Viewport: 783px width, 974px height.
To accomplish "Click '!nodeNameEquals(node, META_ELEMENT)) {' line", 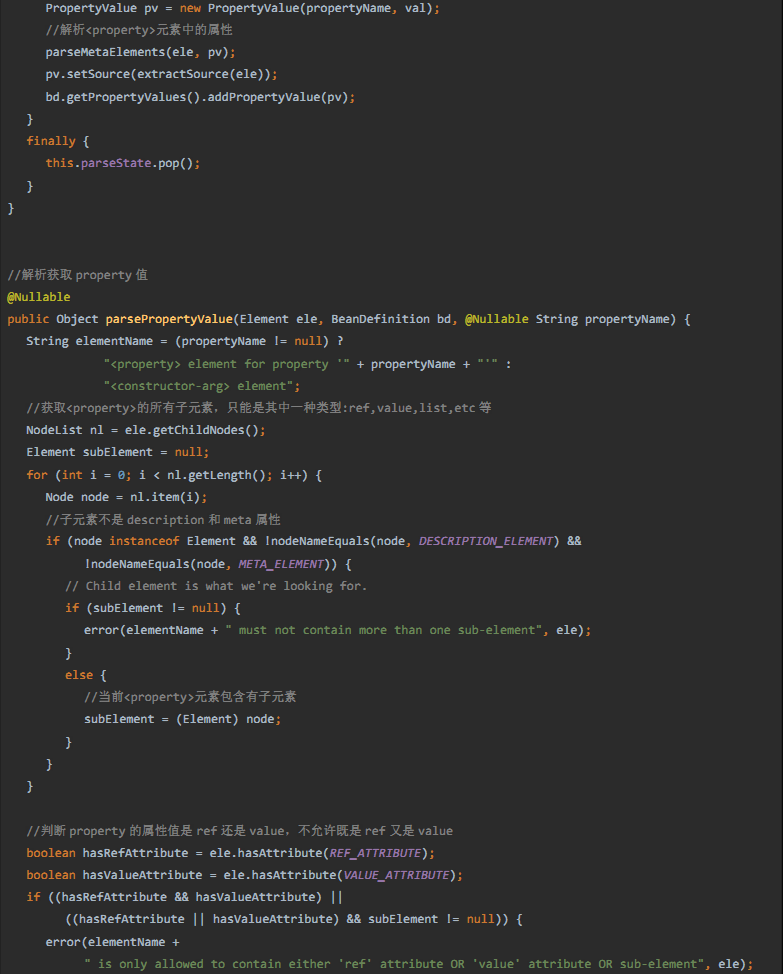I will point(218,564).
